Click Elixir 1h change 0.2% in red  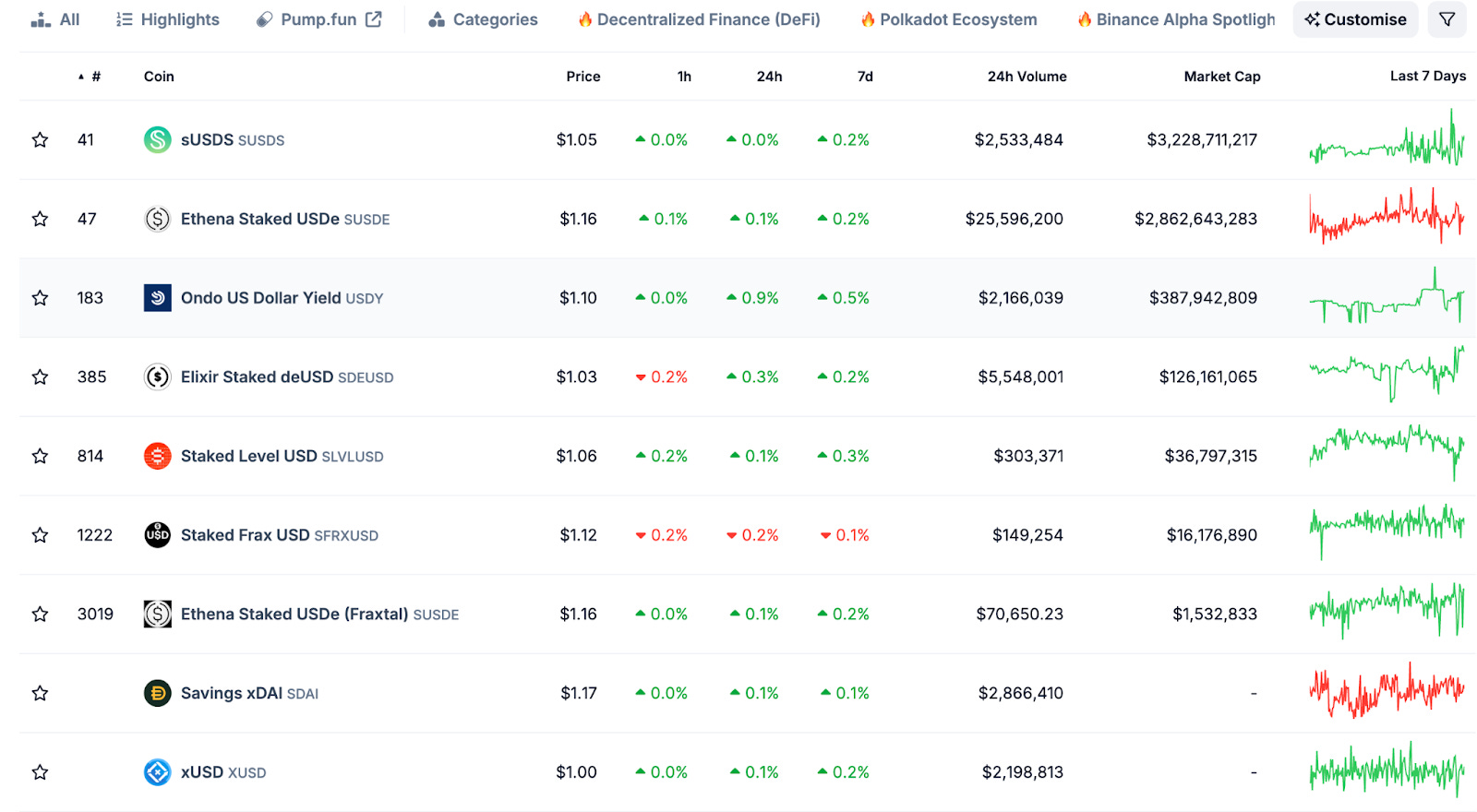(662, 377)
